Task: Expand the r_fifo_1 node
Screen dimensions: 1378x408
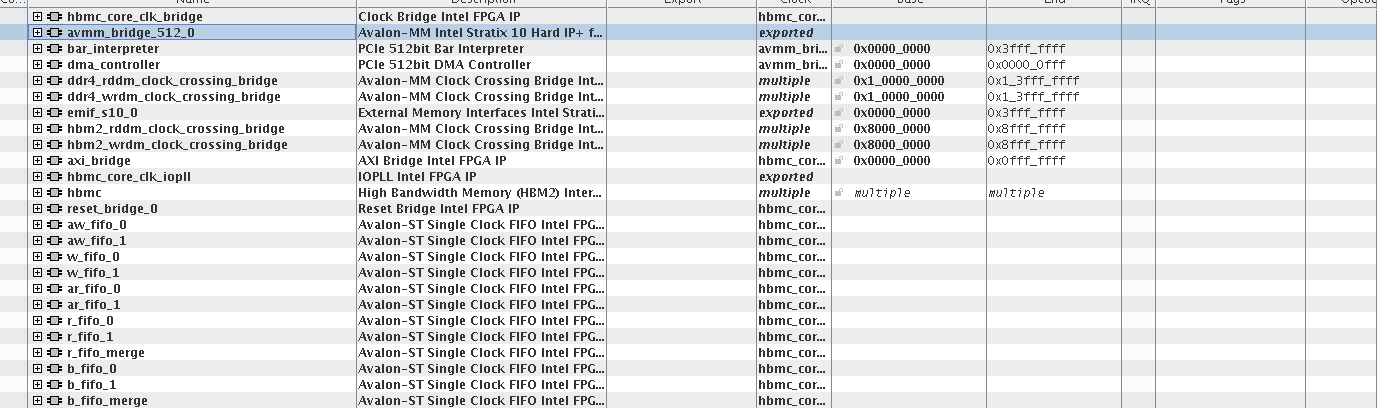Action: [37, 337]
